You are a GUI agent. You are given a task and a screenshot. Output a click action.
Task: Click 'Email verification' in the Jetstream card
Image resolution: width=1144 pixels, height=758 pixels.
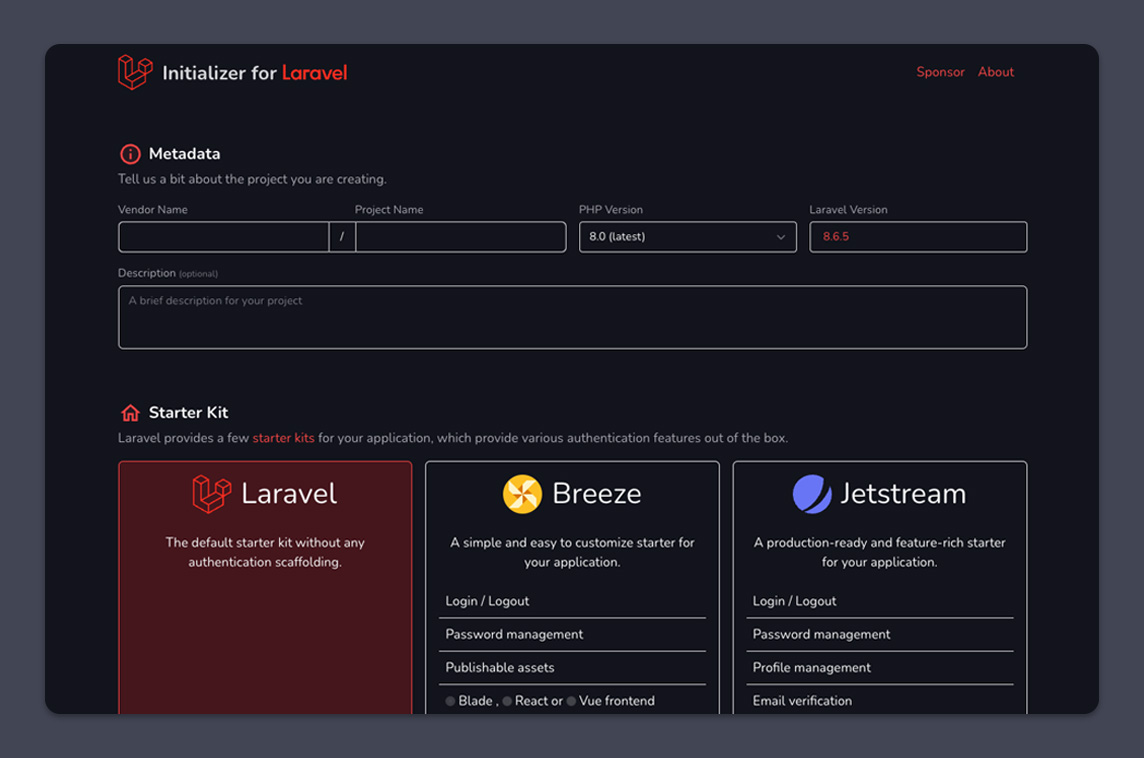[x=803, y=701]
